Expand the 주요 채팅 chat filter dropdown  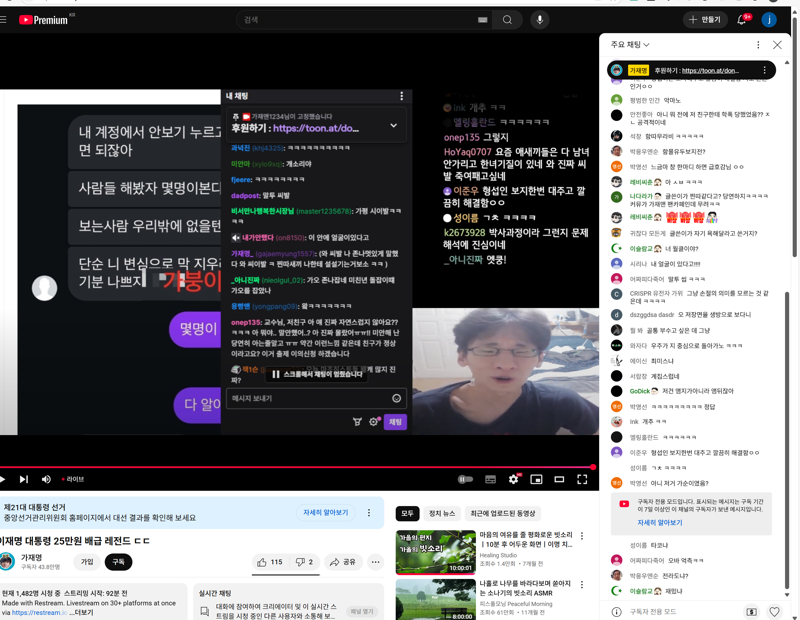(630, 45)
